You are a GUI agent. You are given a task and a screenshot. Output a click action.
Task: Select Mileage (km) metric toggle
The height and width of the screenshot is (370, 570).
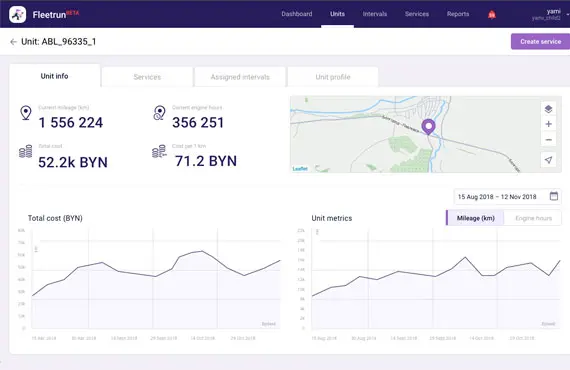pyautogui.click(x=475, y=218)
